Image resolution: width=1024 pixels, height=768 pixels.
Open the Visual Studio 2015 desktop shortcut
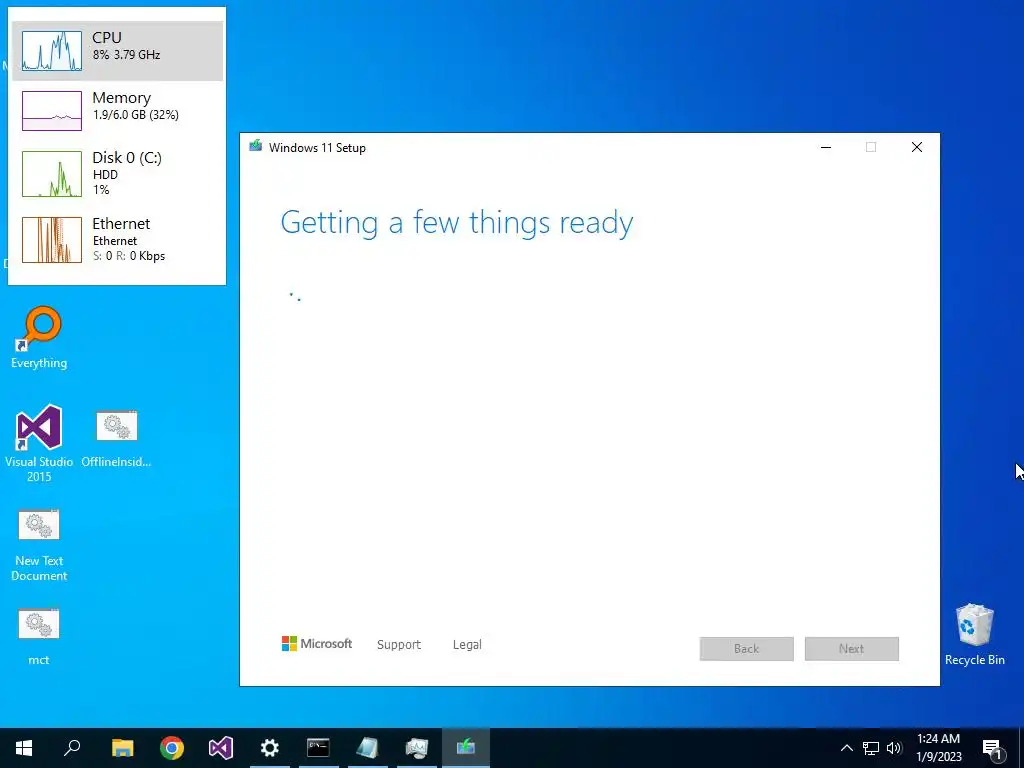coord(39,443)
